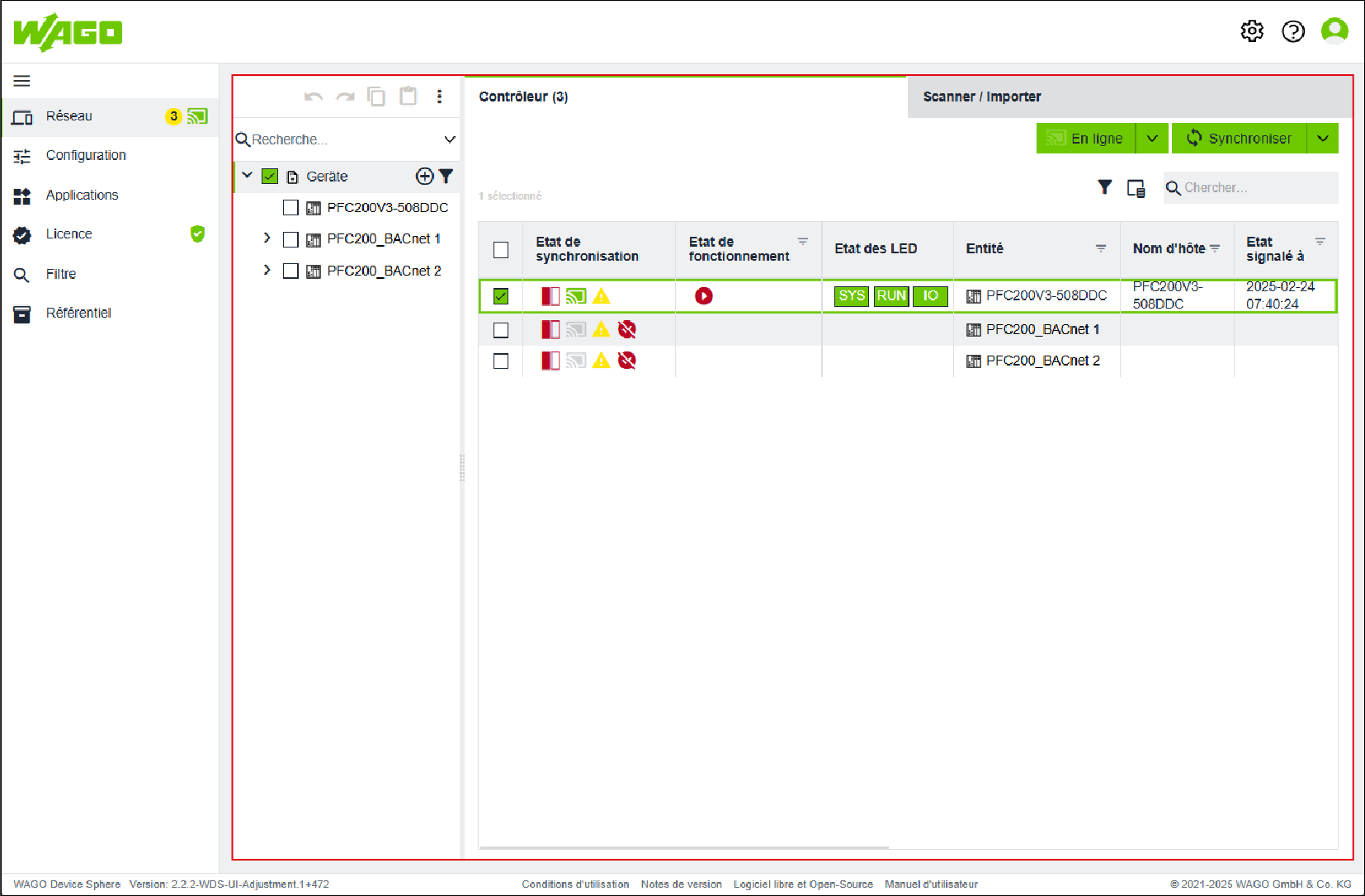Click the En ligne button

coord(1085,139)
